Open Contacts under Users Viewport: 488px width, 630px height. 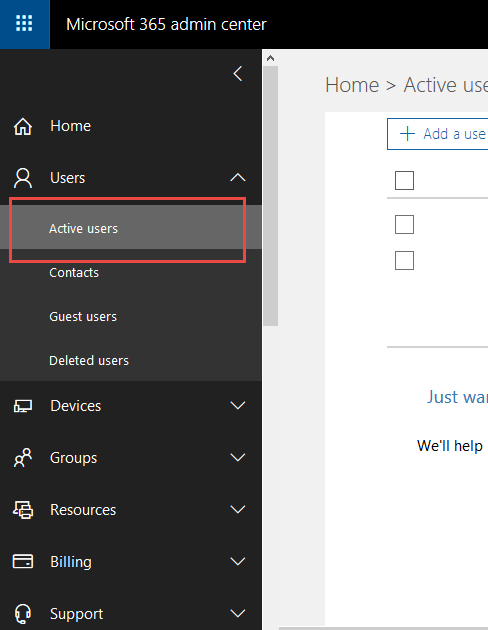[x=74, y=272]
